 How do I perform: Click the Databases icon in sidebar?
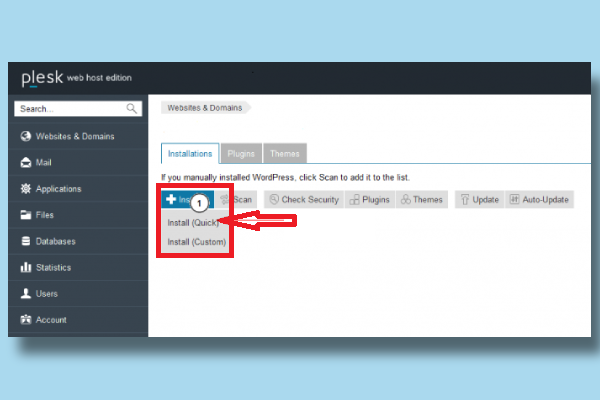[x=26, y=241]
